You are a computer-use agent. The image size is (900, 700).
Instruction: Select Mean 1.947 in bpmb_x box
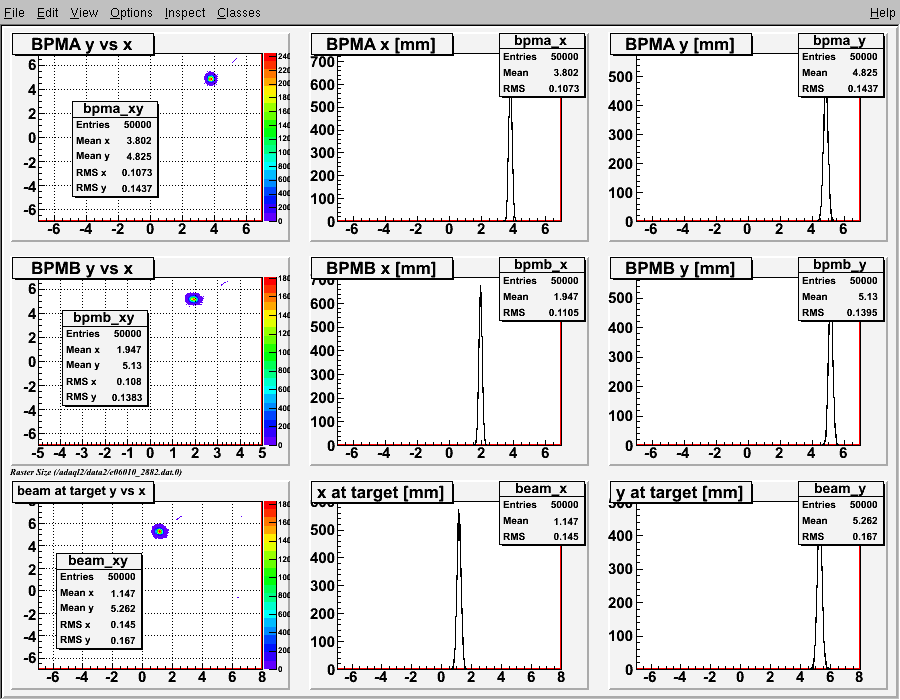click(541, 297)
